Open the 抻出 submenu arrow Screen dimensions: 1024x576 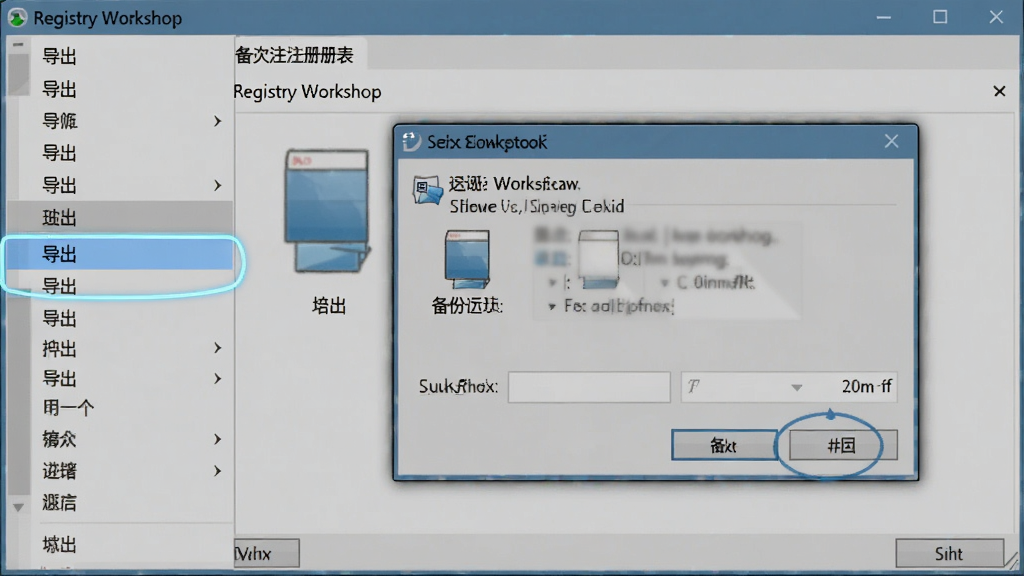[x=217, y=348]
